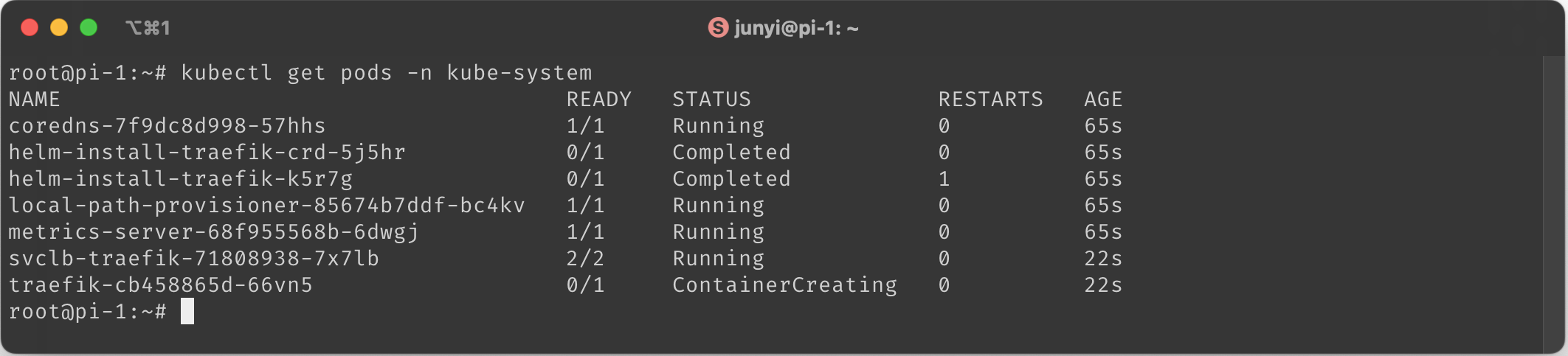Click the coredns-7f9dc8d998-57hhs pod name
The width and height of the screenshot is (1568, 356).
tap(167, 125)
